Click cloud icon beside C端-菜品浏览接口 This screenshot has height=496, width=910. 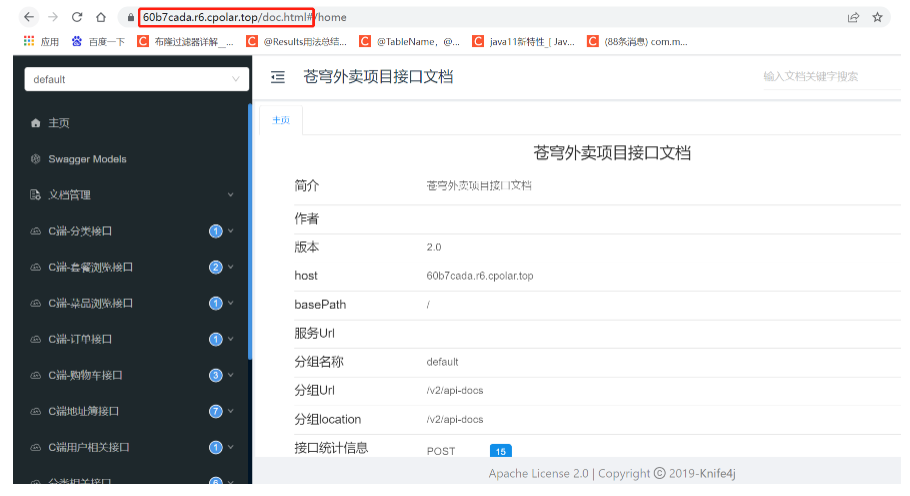(x=35, y=303)
